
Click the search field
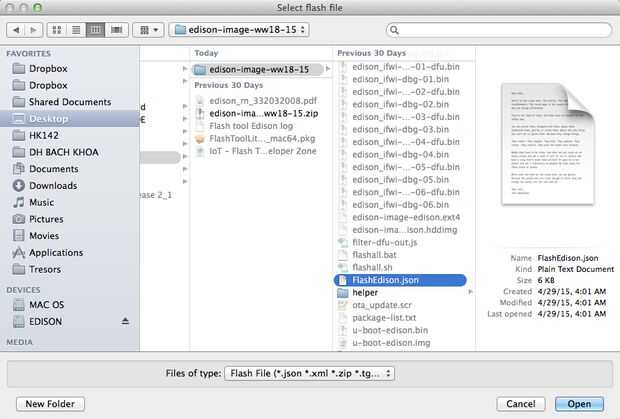tap(499, 30)
